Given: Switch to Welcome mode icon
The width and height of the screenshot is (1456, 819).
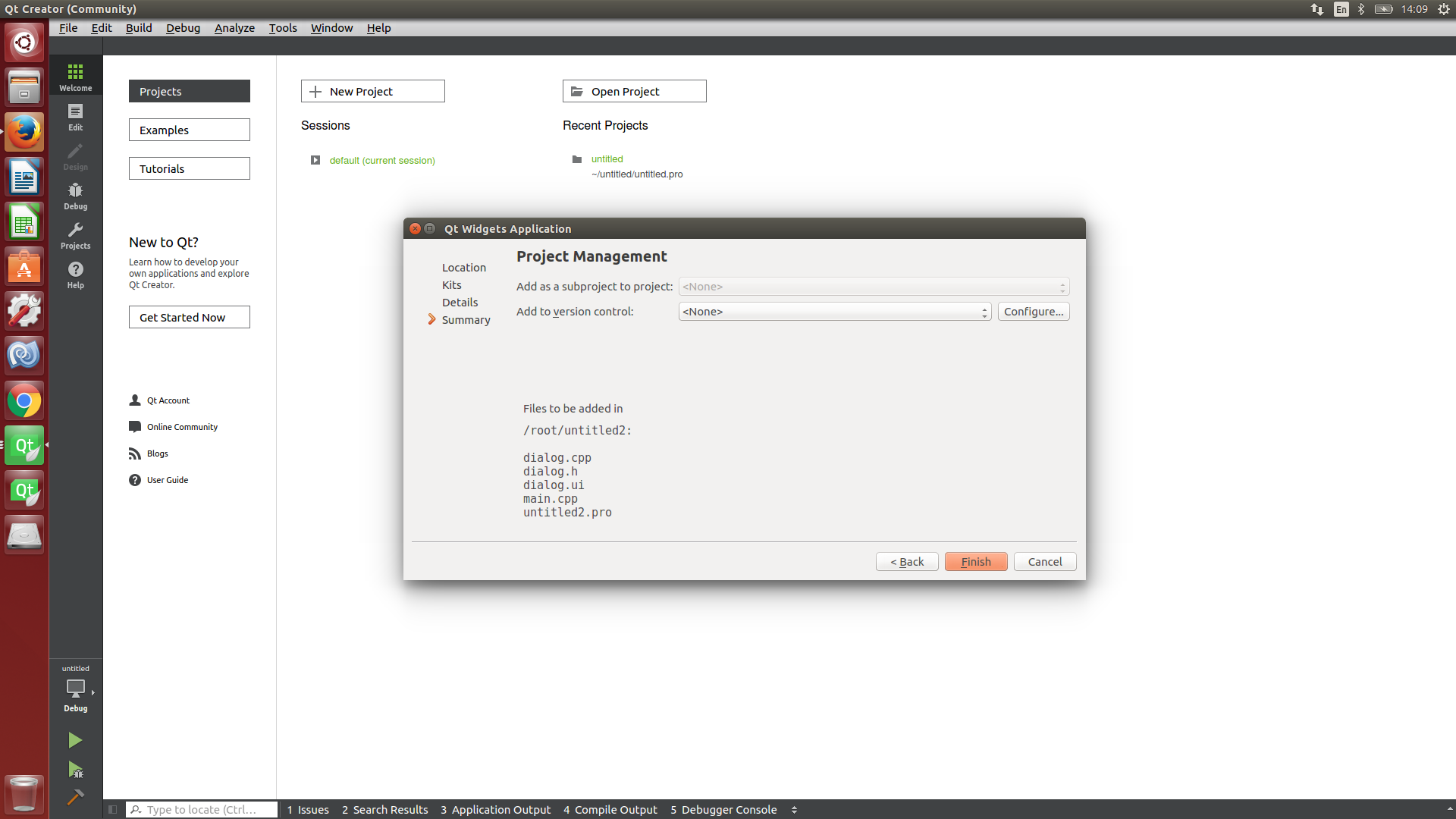Looking at the screenshot, I should tap(75, 77).
